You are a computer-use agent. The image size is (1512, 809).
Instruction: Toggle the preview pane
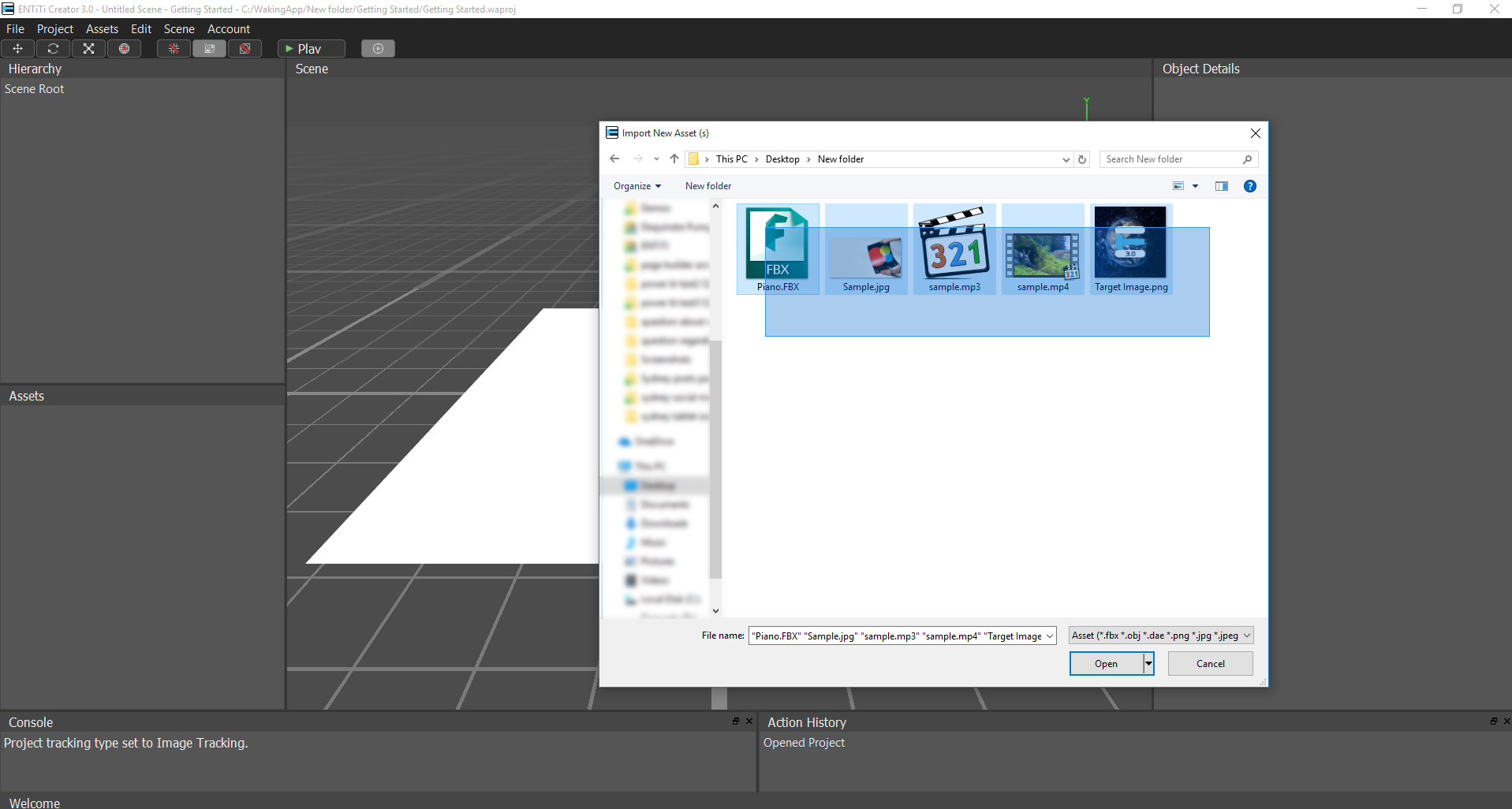tap(1222, 186)
